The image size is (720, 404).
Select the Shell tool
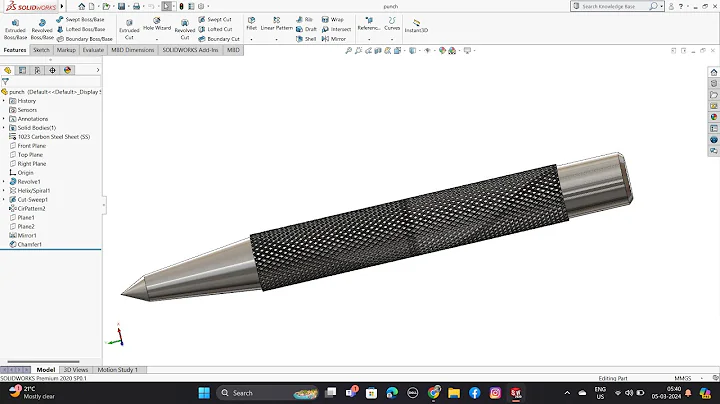(x=306, y=39)
